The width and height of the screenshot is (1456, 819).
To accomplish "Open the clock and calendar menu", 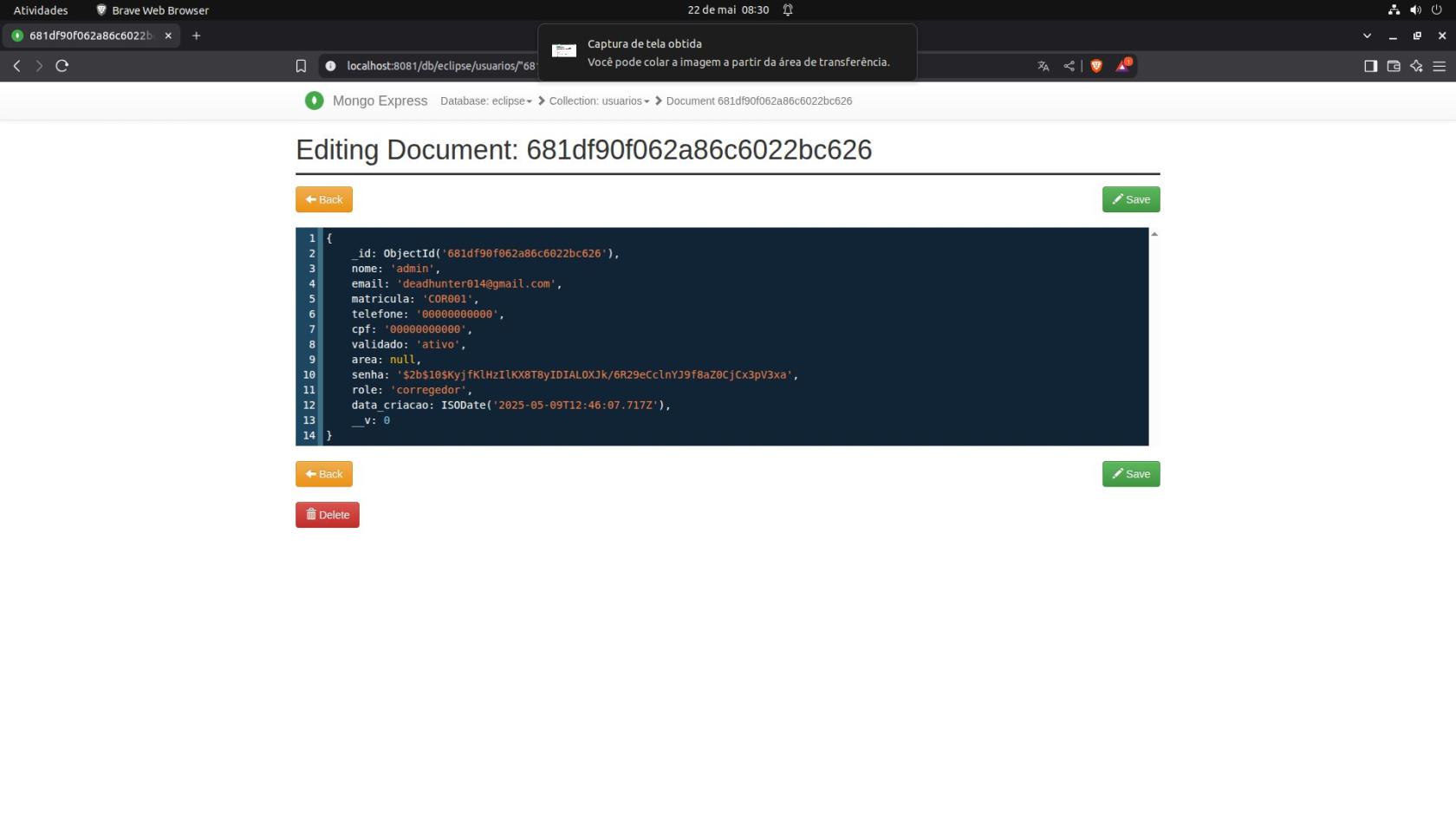I will coord(728,10).
